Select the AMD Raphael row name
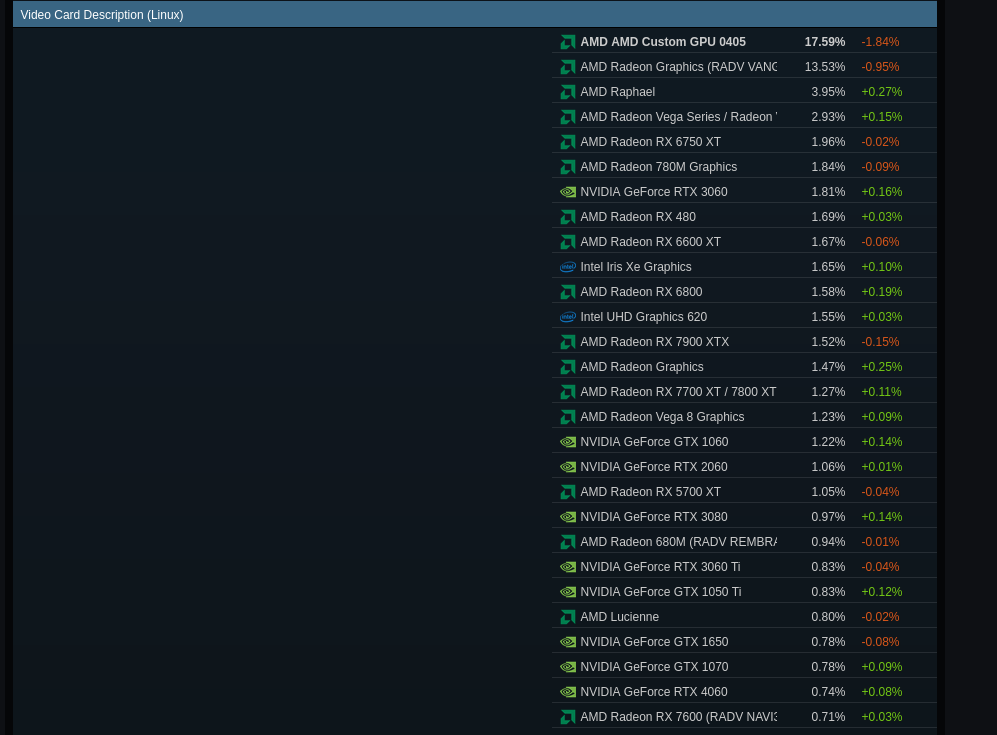The height and width of the screenshot is (735, 997). click(617, 92)
